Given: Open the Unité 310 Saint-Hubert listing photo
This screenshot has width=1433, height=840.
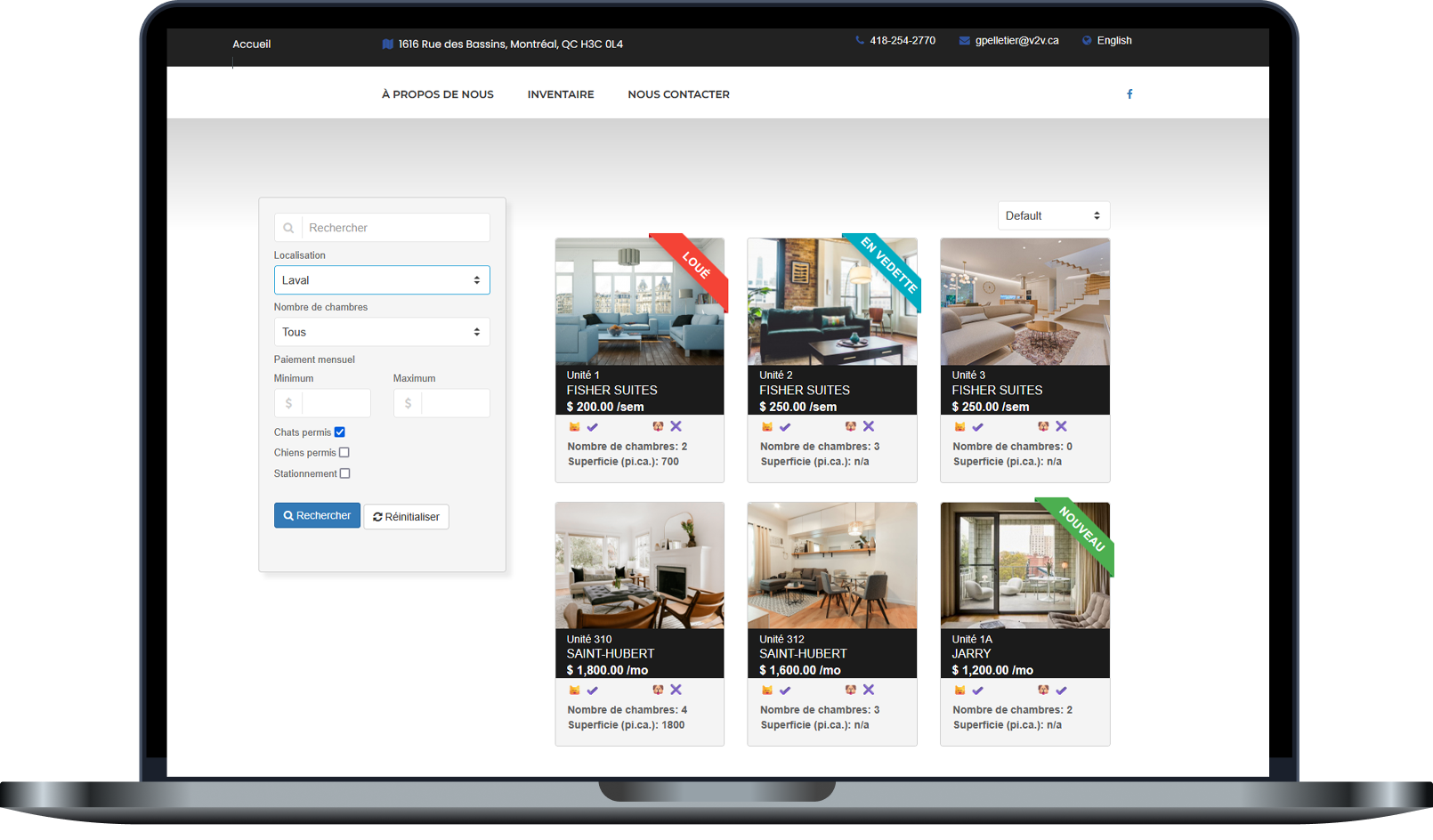Looking at the screenshot, I should click(x=639, y=566).
